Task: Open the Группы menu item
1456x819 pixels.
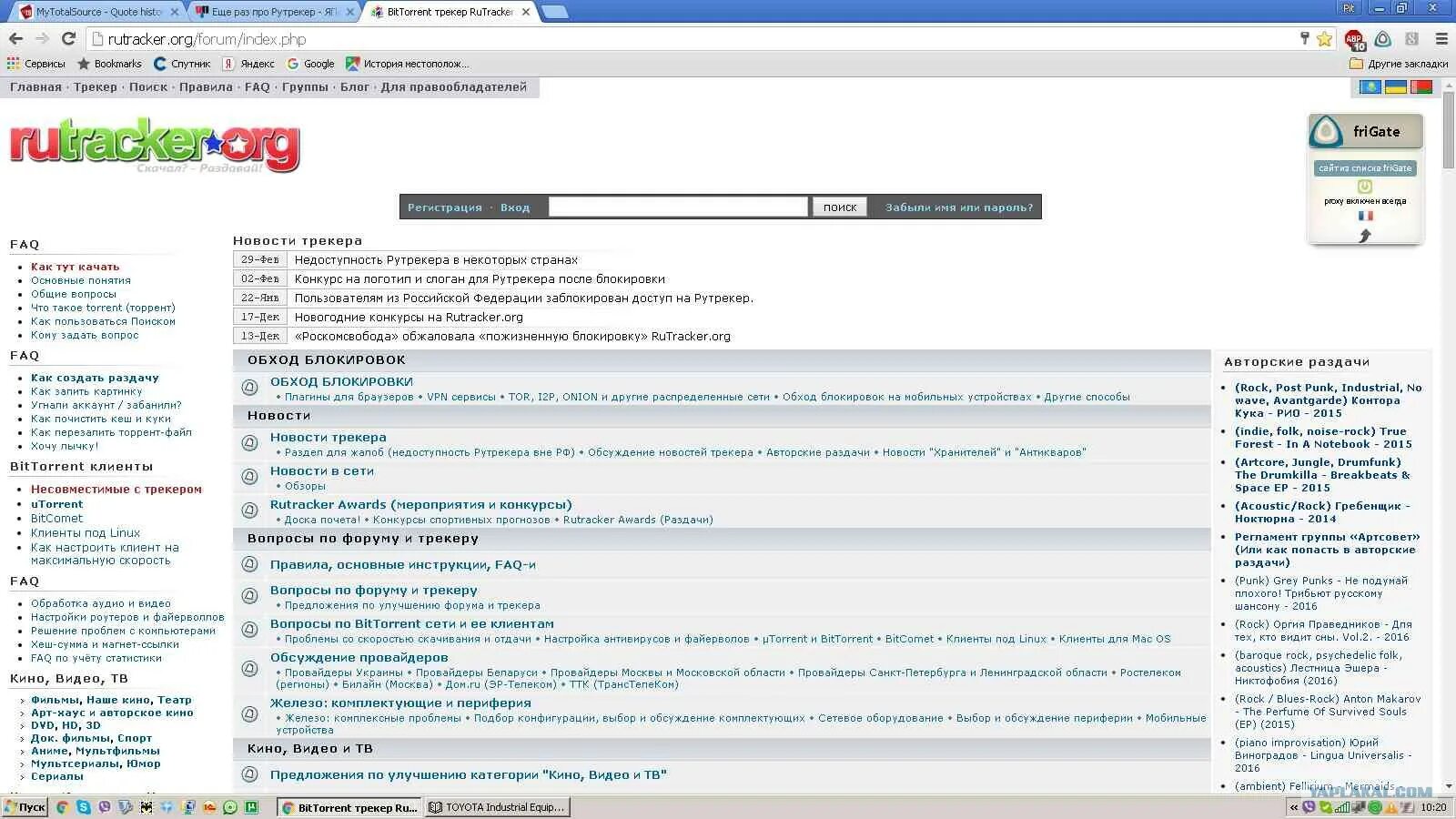Action: [305, 87]
